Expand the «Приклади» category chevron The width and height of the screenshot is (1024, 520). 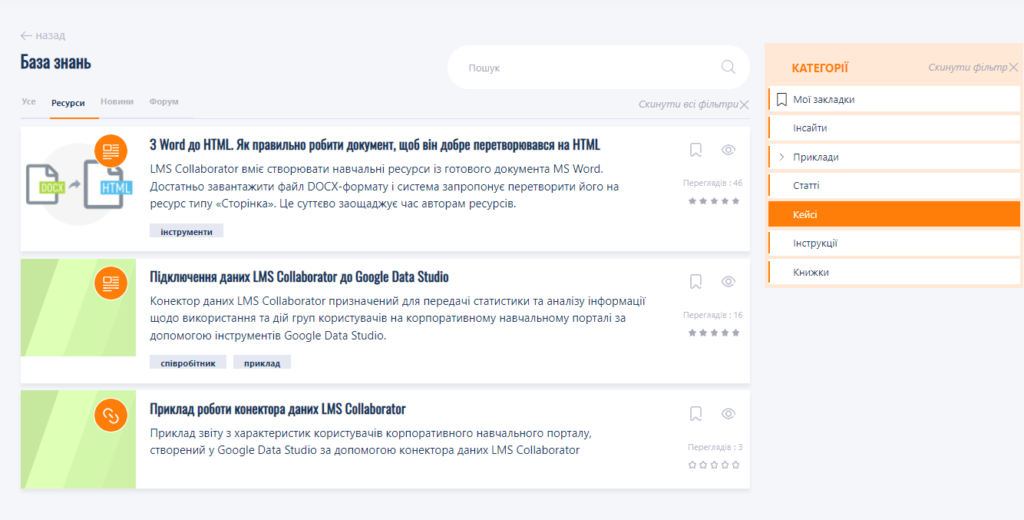coord(781,157)
